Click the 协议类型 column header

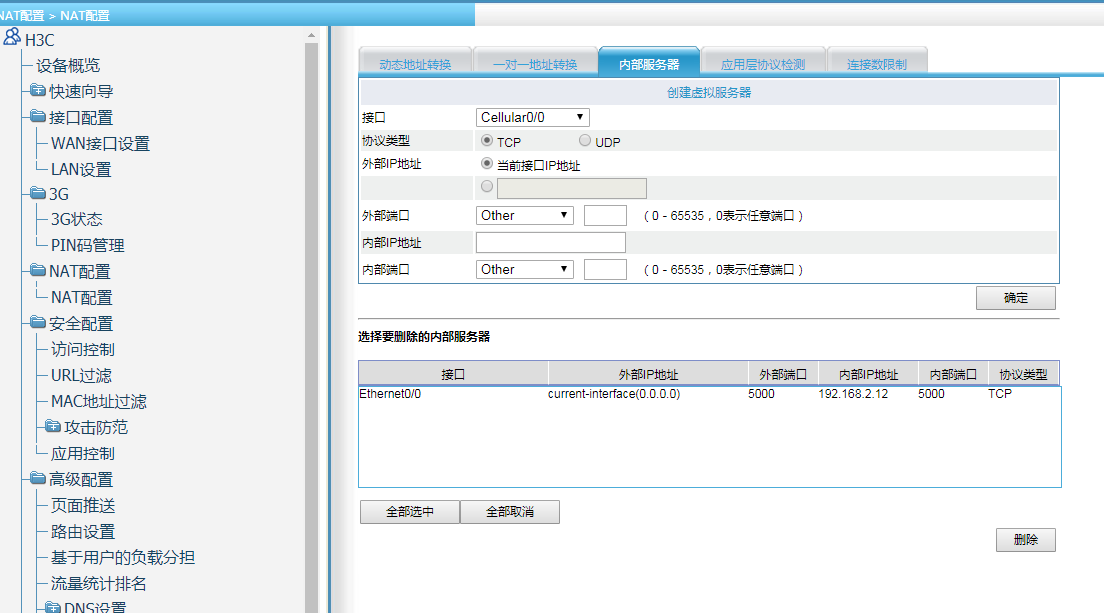click(1023, 374)
